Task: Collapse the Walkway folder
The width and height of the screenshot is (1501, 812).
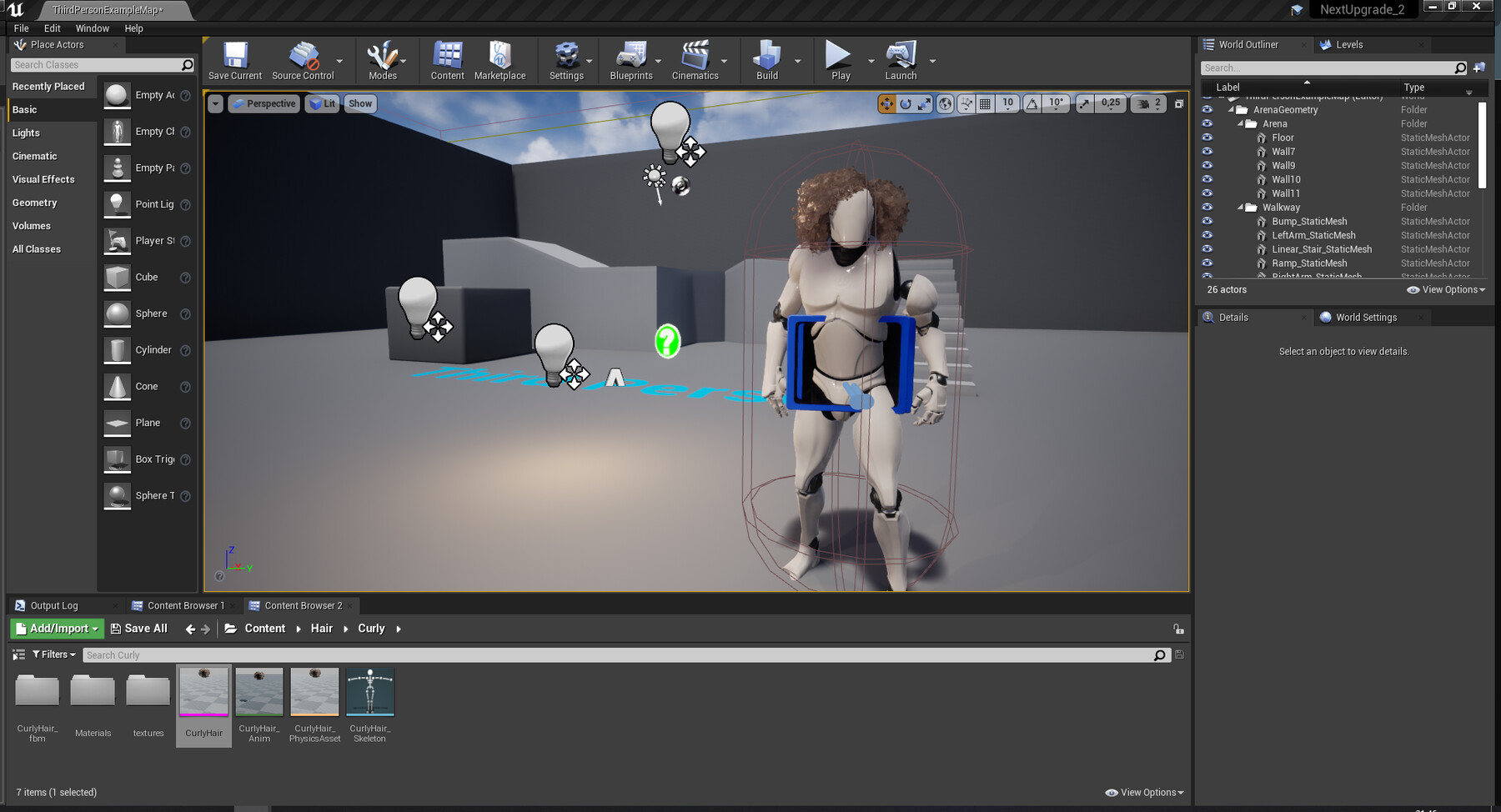Action: (x=1240, y=208)
